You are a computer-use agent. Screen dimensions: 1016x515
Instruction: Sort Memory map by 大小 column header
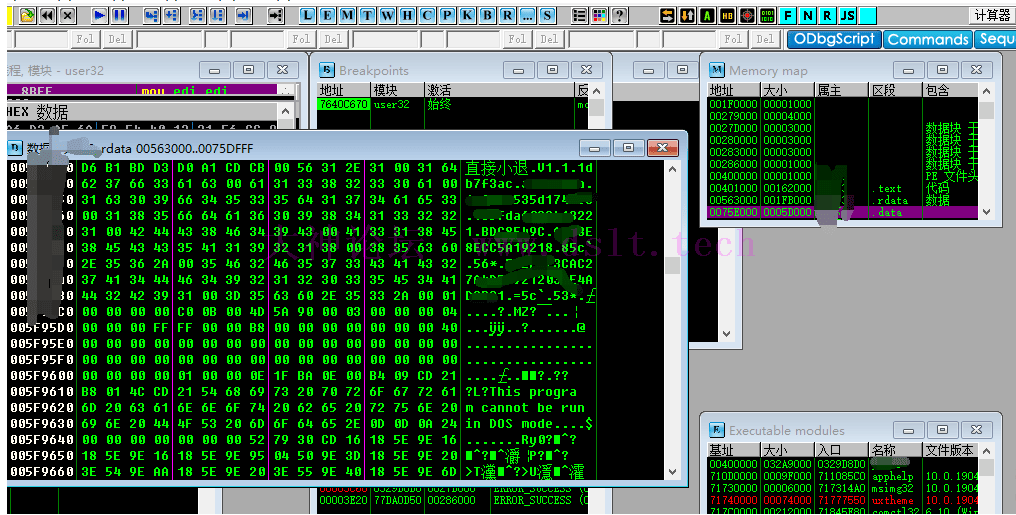coord(787,90)
